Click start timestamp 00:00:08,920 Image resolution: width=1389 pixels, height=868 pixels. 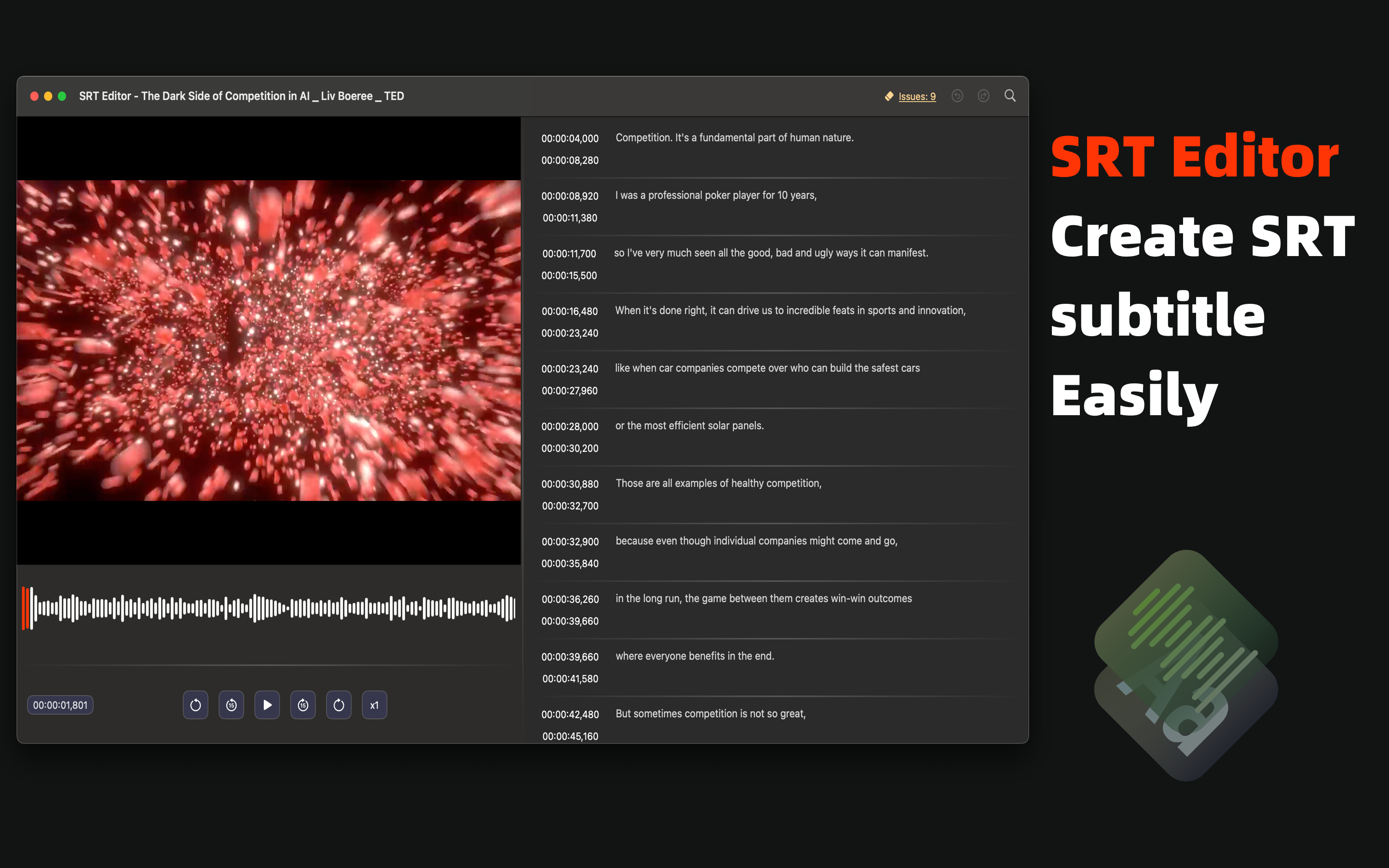pos(570,196)
